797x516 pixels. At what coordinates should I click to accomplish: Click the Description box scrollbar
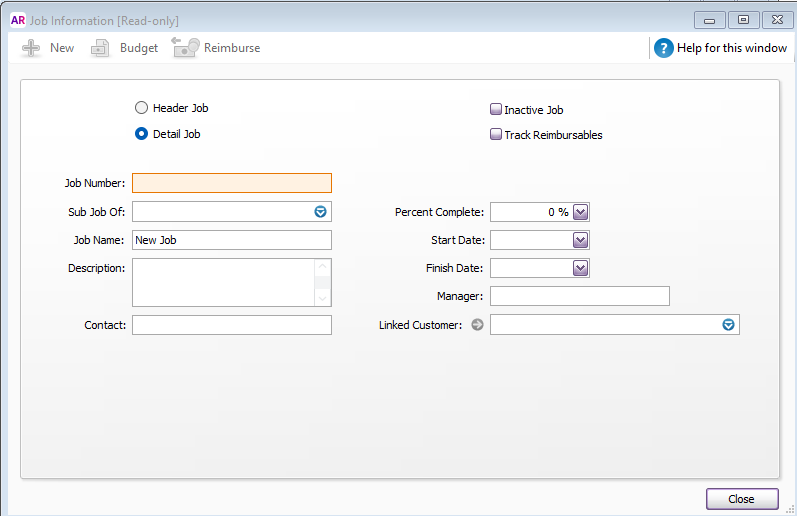coord(322,282)
